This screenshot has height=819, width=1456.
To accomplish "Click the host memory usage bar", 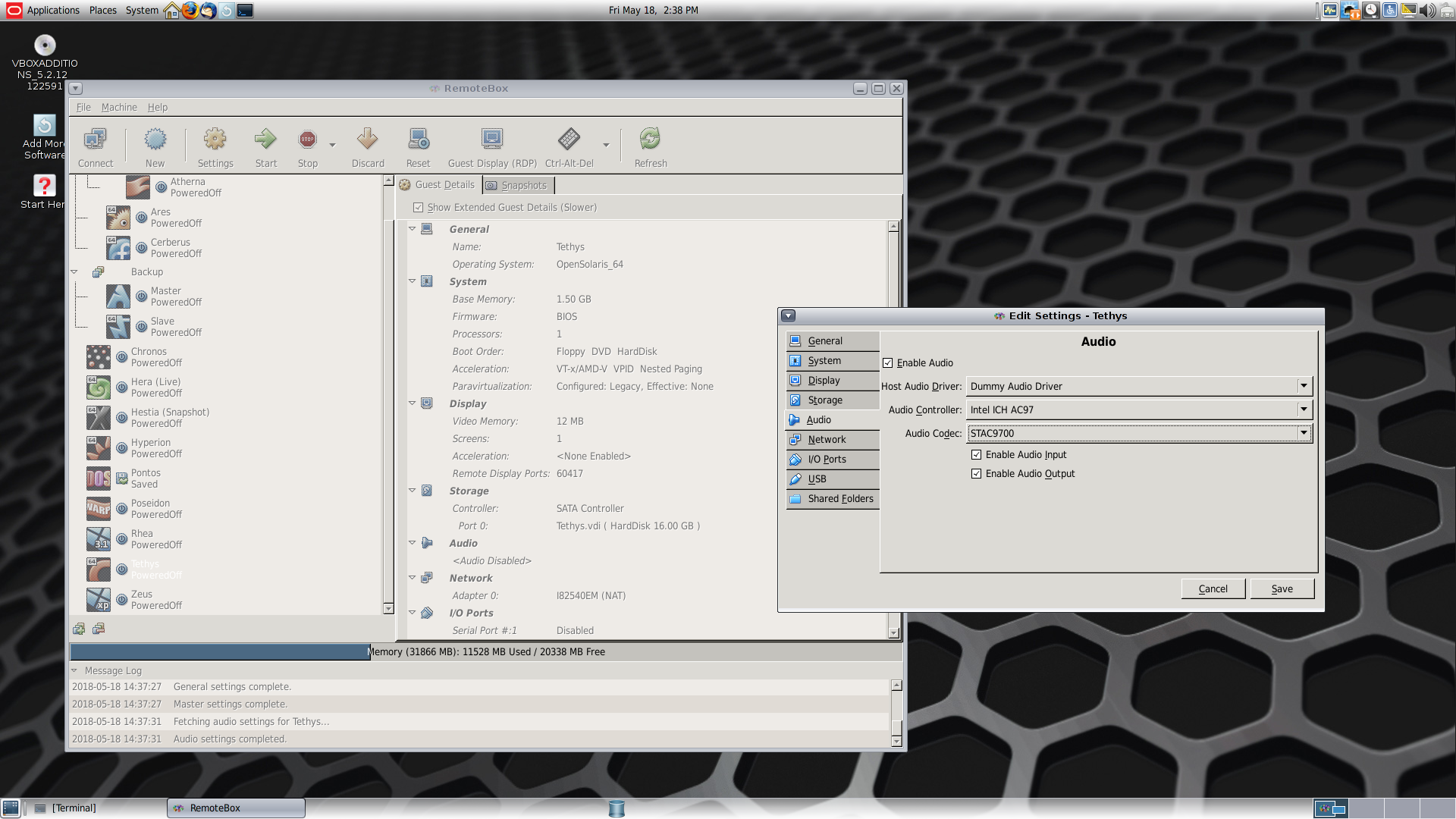I will tap(485, 651).
